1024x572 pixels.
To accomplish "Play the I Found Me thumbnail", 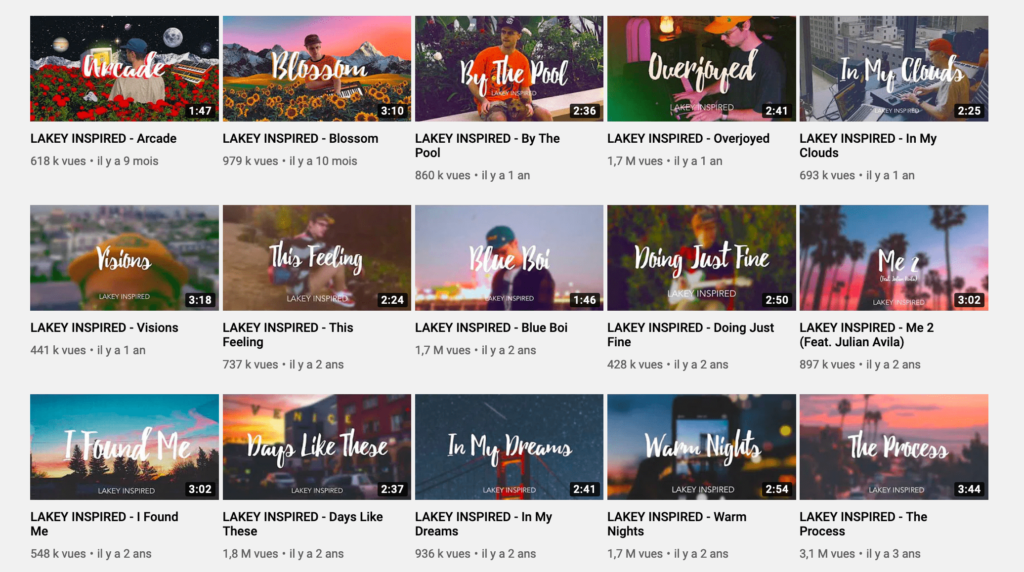I will pyautogui.click(x=124, y=447).
